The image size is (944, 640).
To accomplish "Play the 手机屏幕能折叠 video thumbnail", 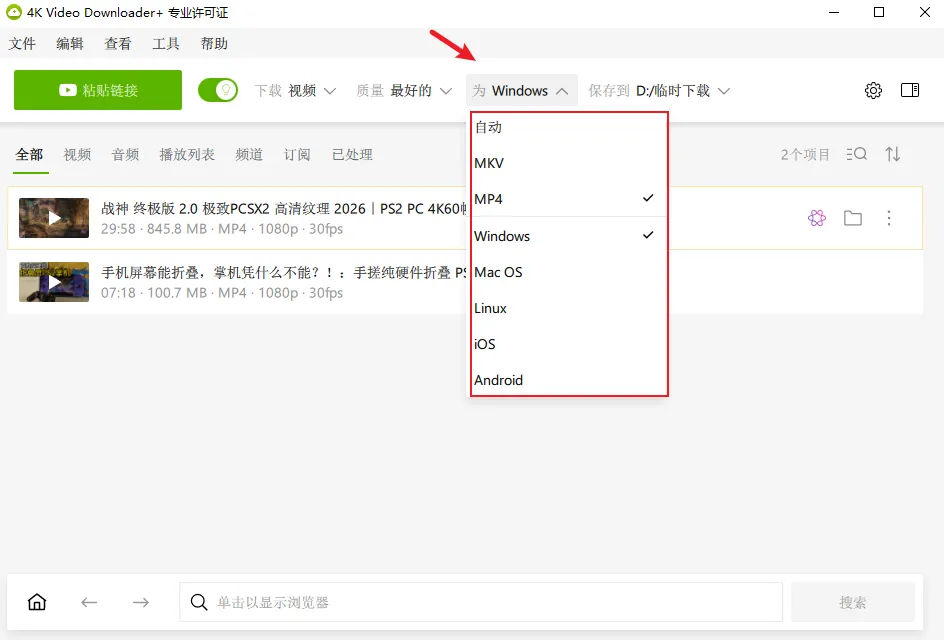I will click(54, 282).
